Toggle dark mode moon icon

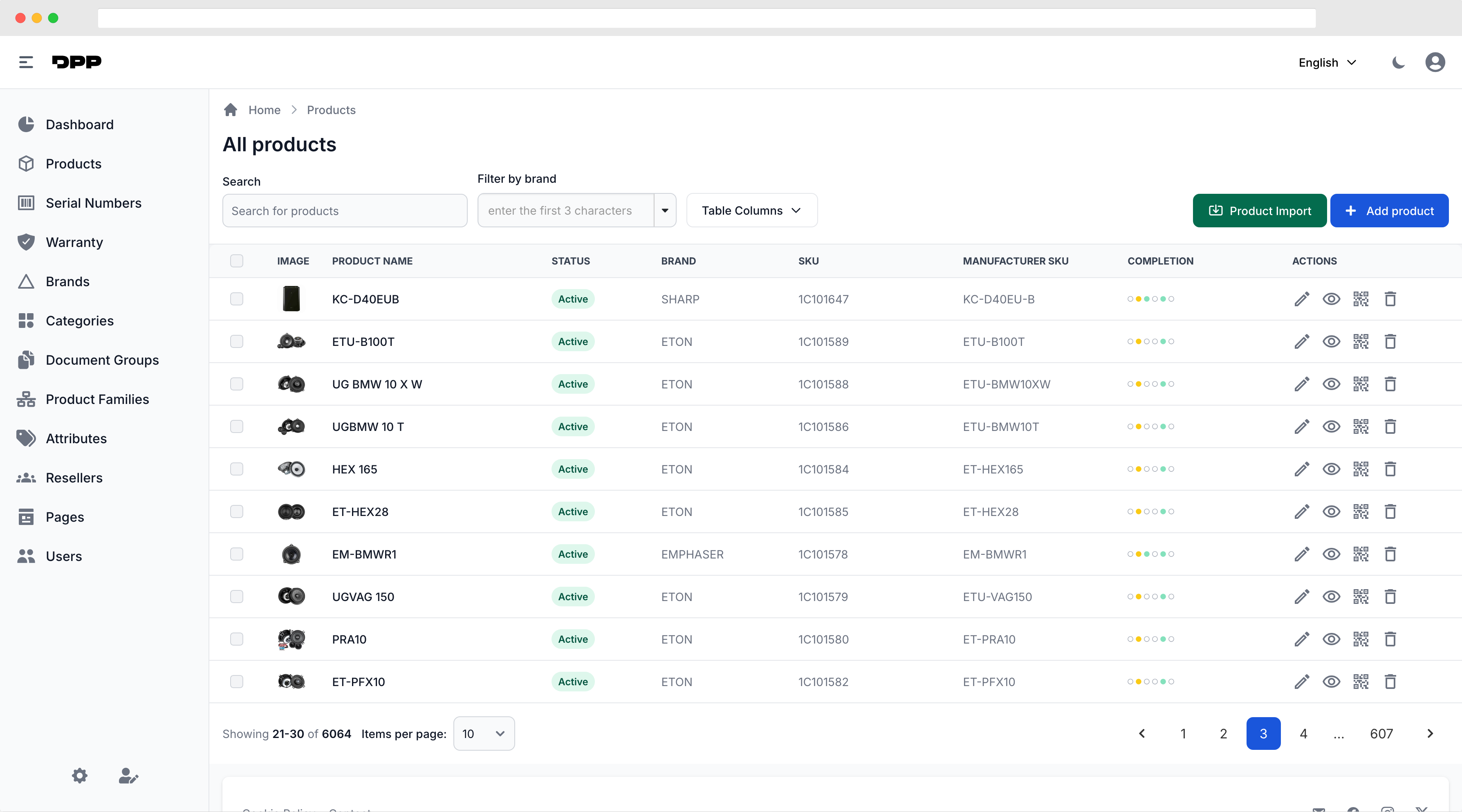point(1398,63)
